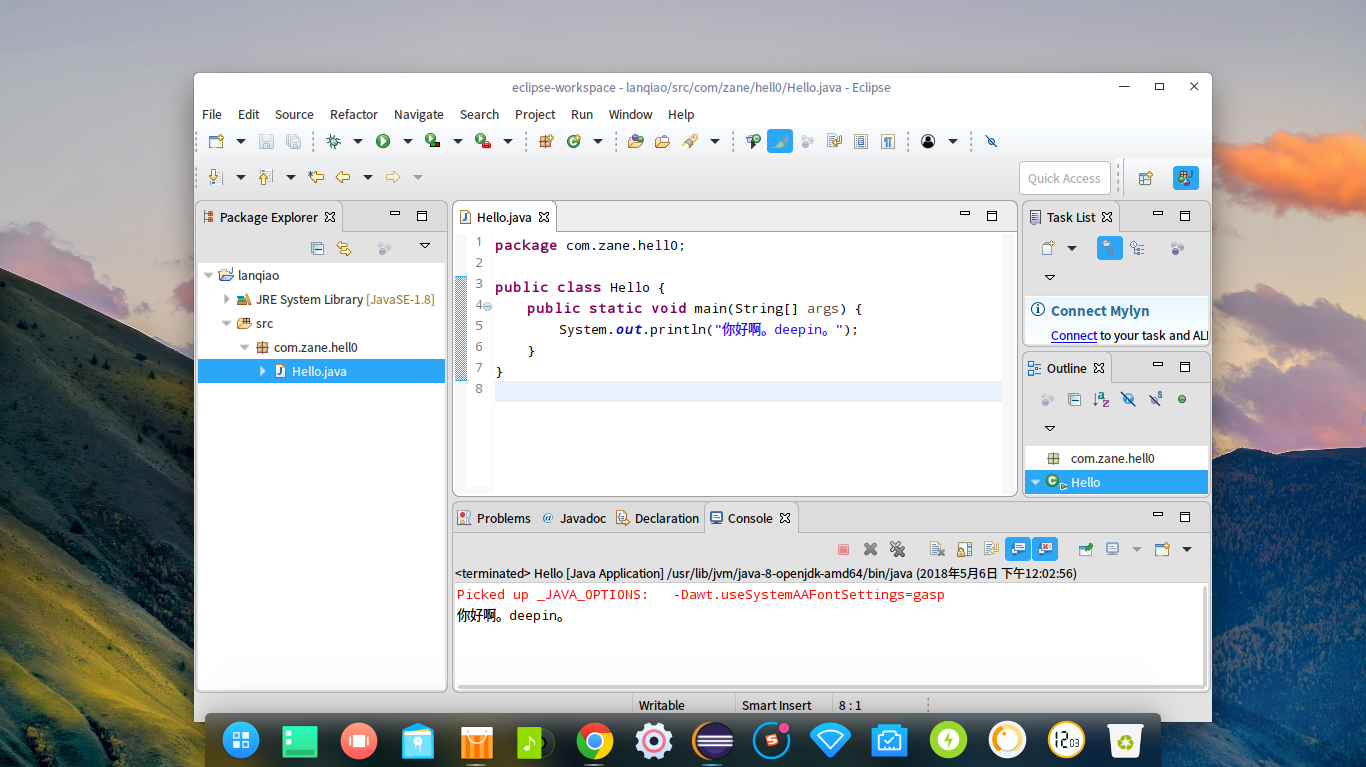Screen dimensions: 1366x767
Task: Select com.zane.hell0 in the Outline
Action: 1112,458
